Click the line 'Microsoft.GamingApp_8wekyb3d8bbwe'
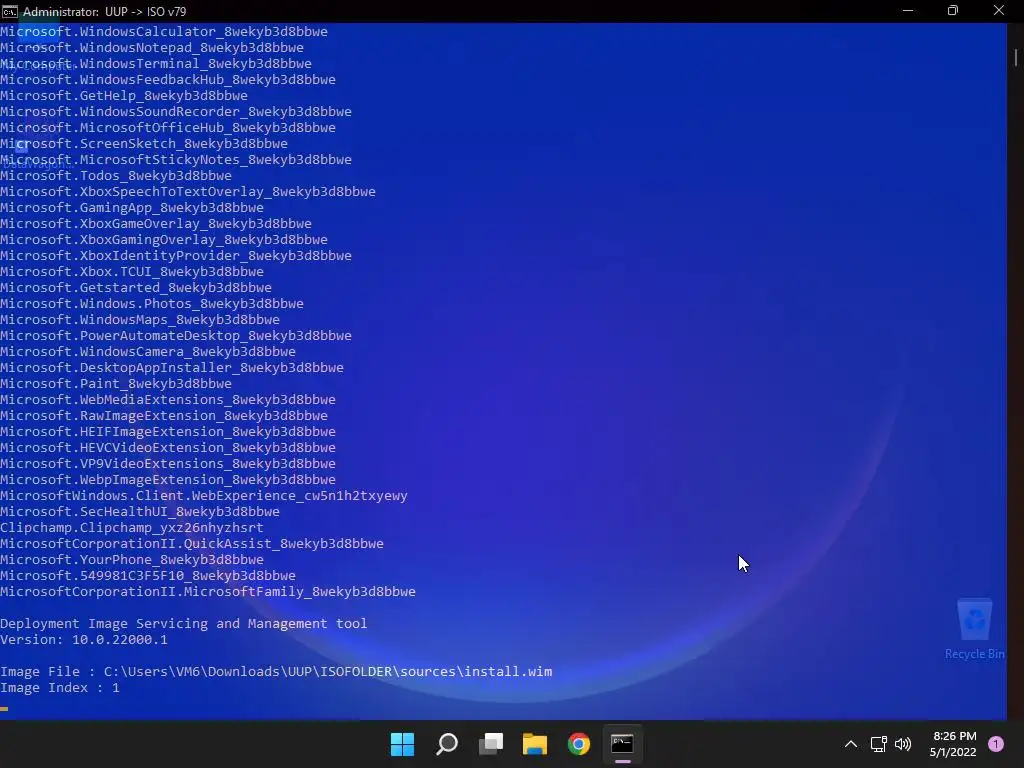The image size is (1024, 768). [x=132, y=208]
